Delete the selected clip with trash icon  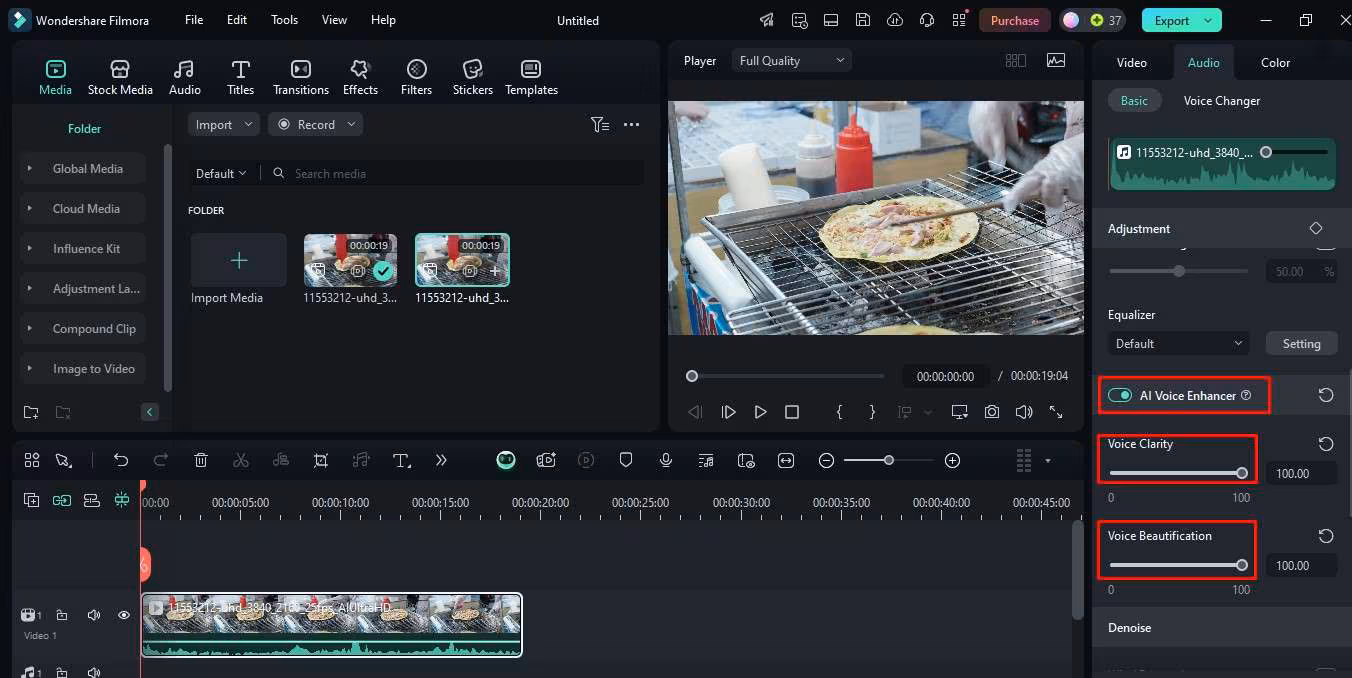click(201, 460)
